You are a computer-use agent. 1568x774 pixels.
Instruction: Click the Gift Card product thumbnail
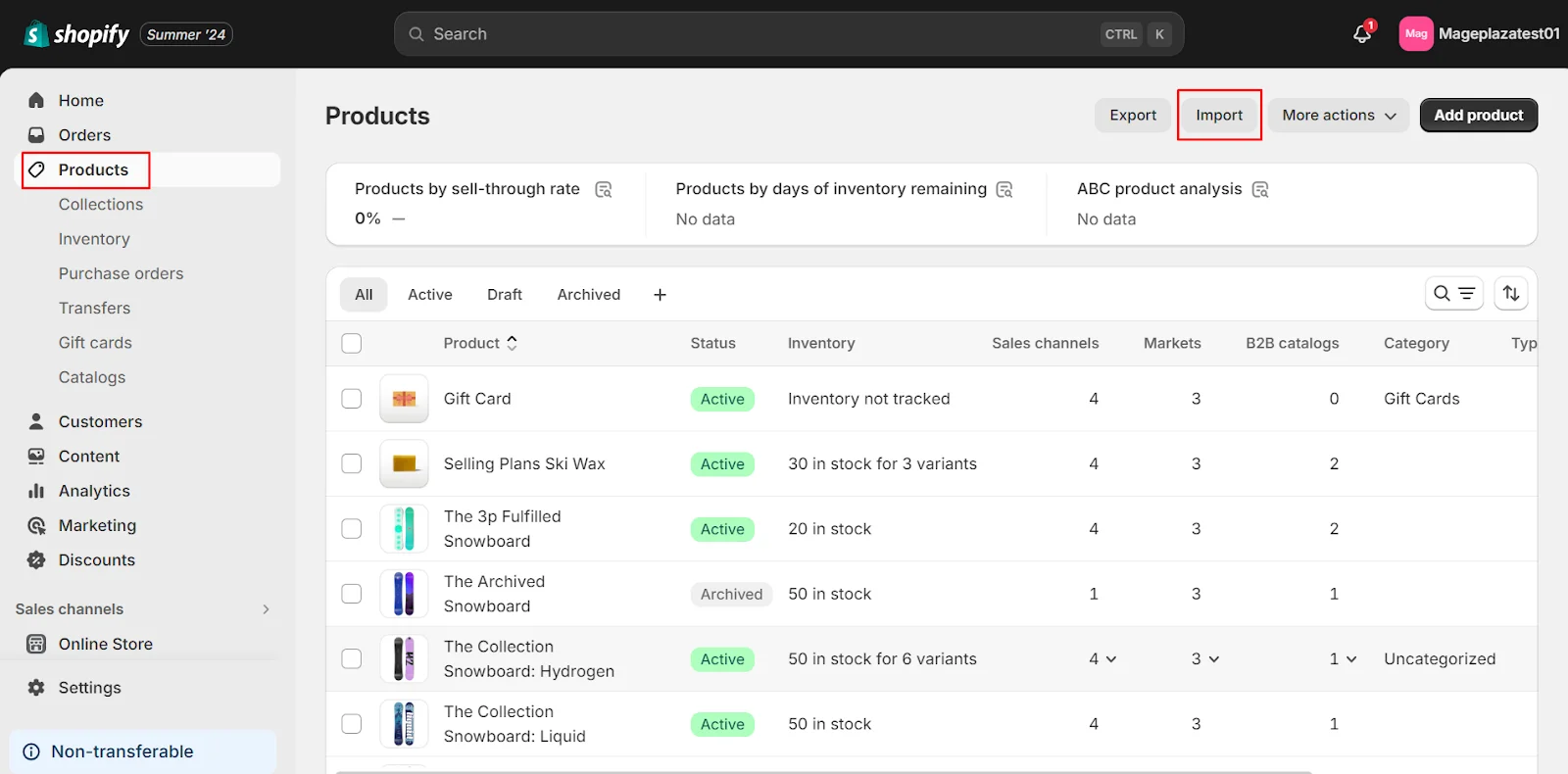point(404,399)
